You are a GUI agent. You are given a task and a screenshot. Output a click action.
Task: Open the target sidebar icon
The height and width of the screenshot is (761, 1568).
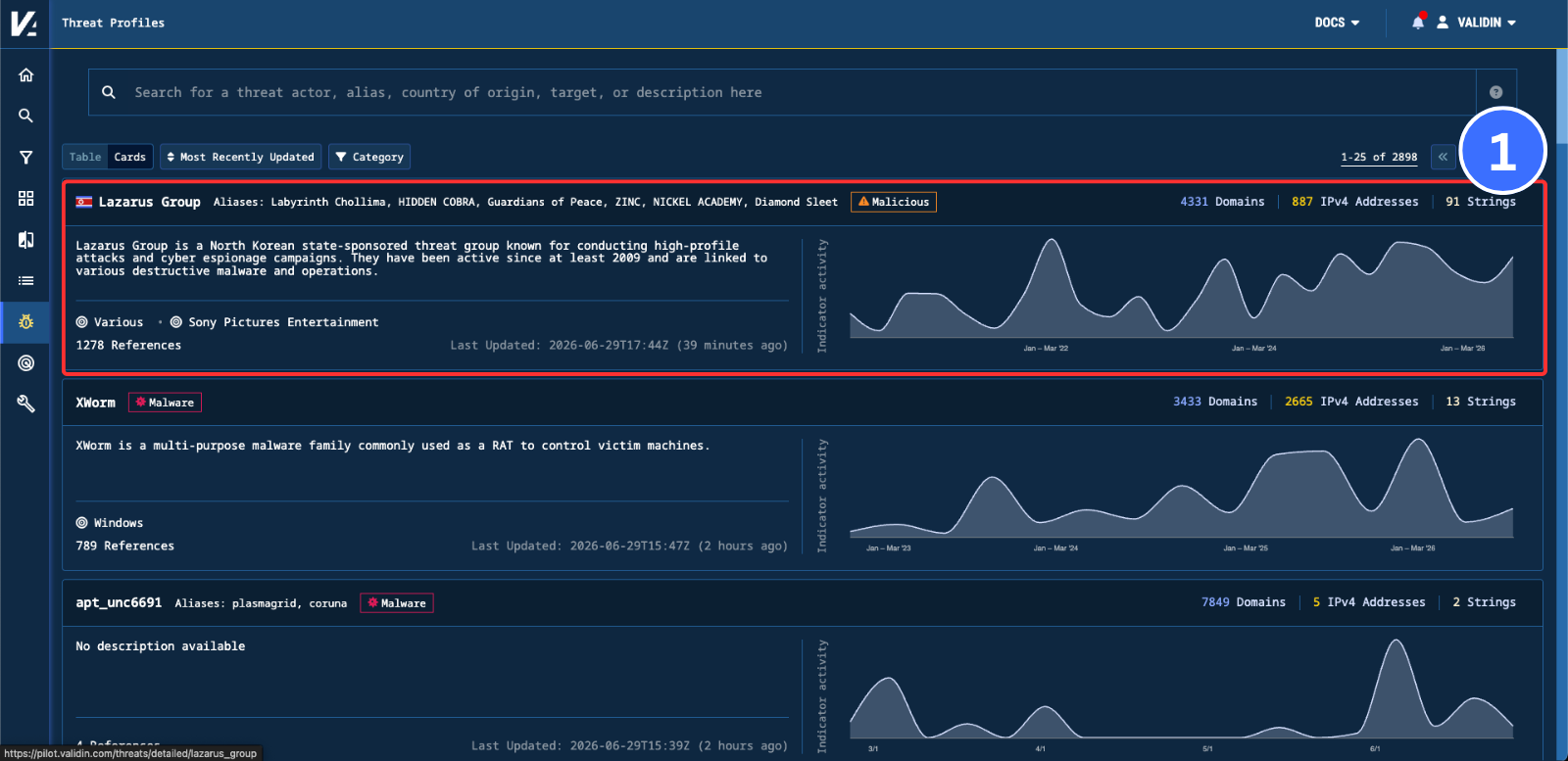[x=25, y=362]
